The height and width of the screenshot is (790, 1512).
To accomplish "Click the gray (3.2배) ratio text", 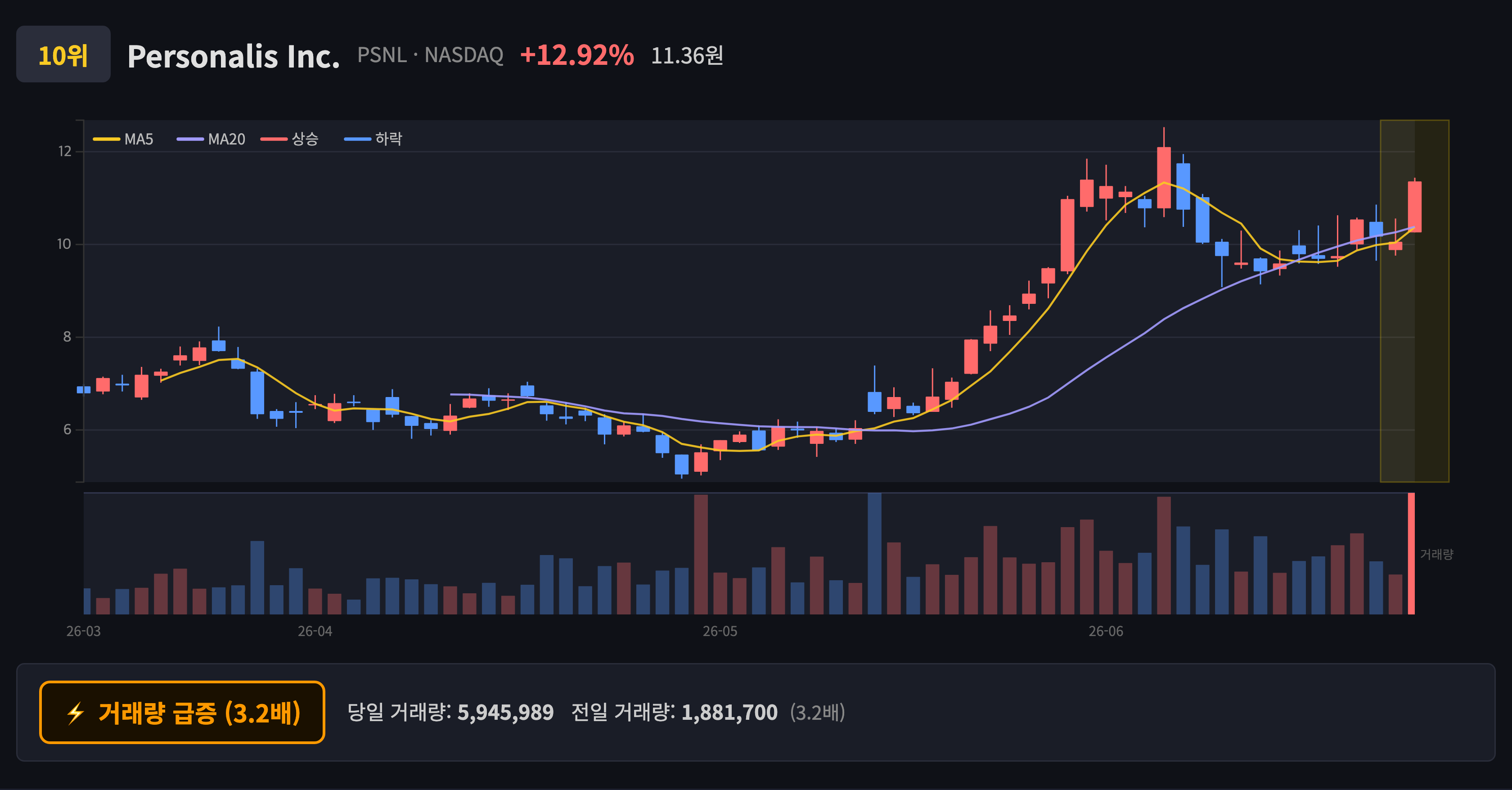I will 818,713.
